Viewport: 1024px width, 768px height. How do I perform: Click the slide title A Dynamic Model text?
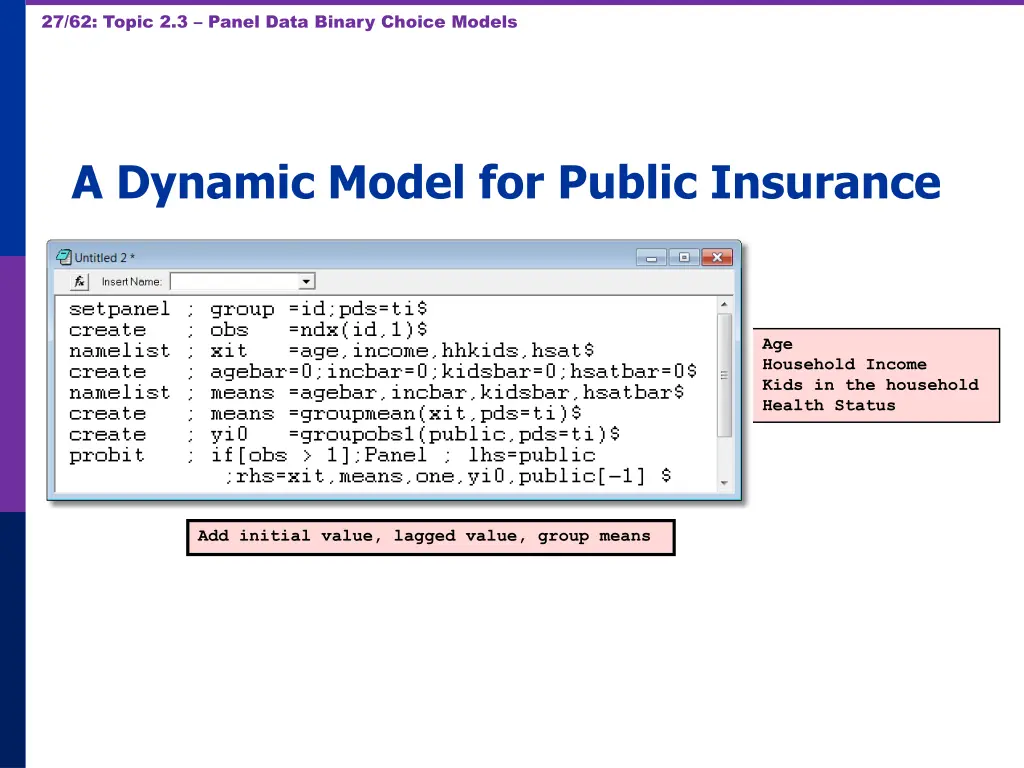coord(505,182)
